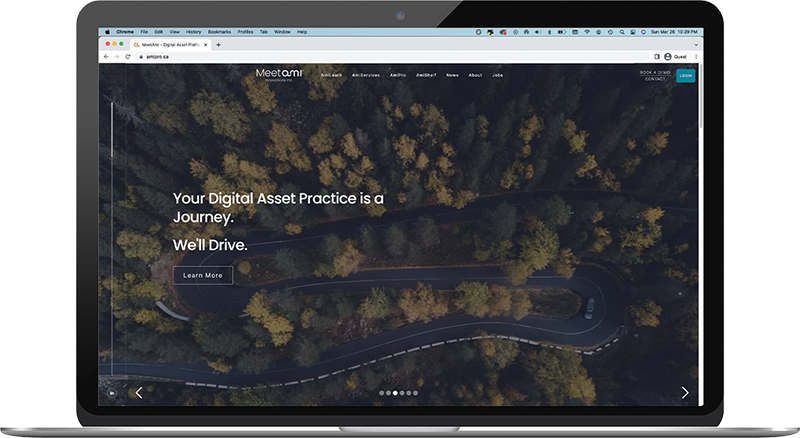Screen dimensions: 800x438
Task: Open the AmiServices navigation menu
Action: [367, 76]
